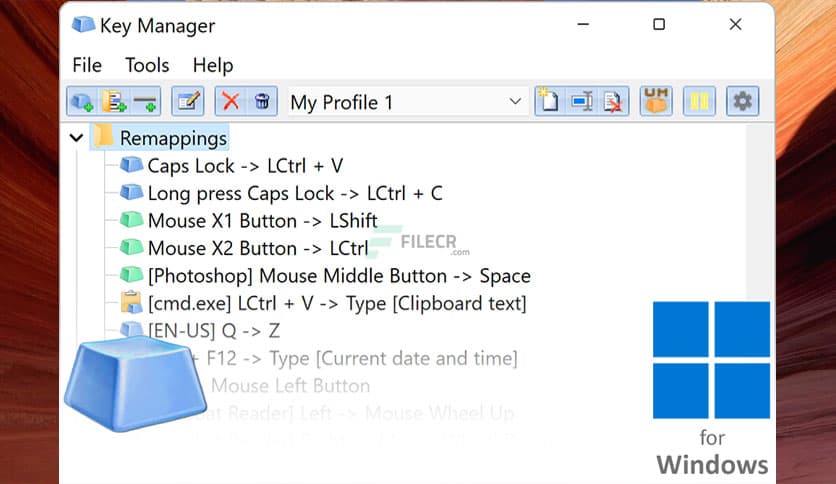Click the add separator toolbar icon
Screen dimensions: 836x484
click(145, 101)
